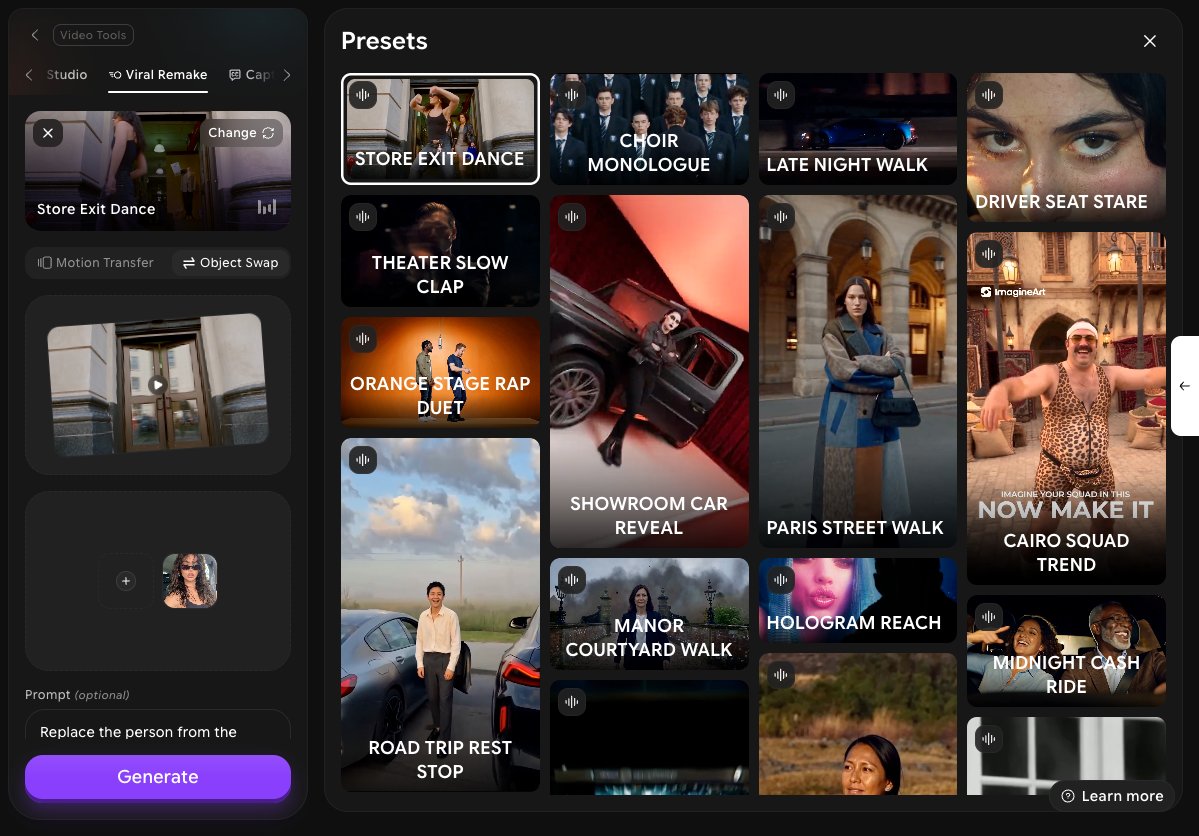Screen dimensions: 1199x836
Task: Switch to the Studio tab
Action: pos(67,75)
